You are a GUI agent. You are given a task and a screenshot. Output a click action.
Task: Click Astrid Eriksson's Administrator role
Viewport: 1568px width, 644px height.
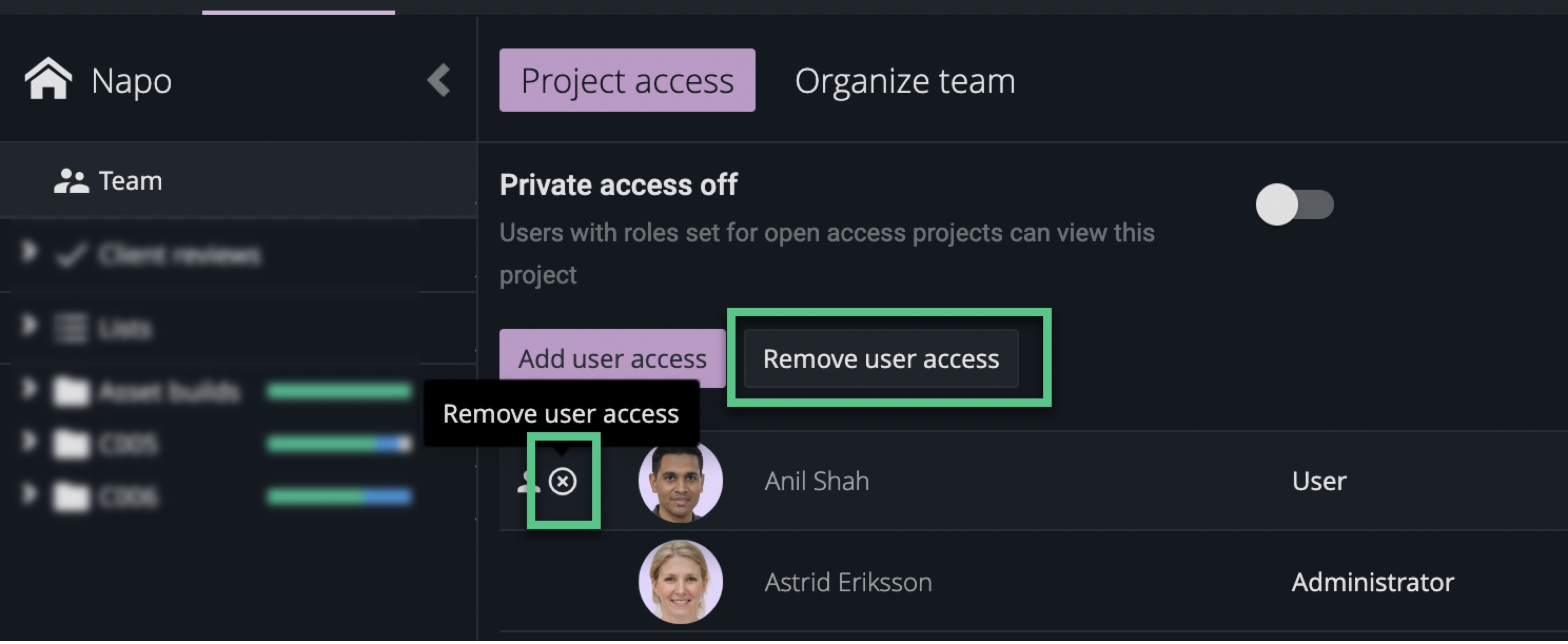click(x=1373, y=582)
